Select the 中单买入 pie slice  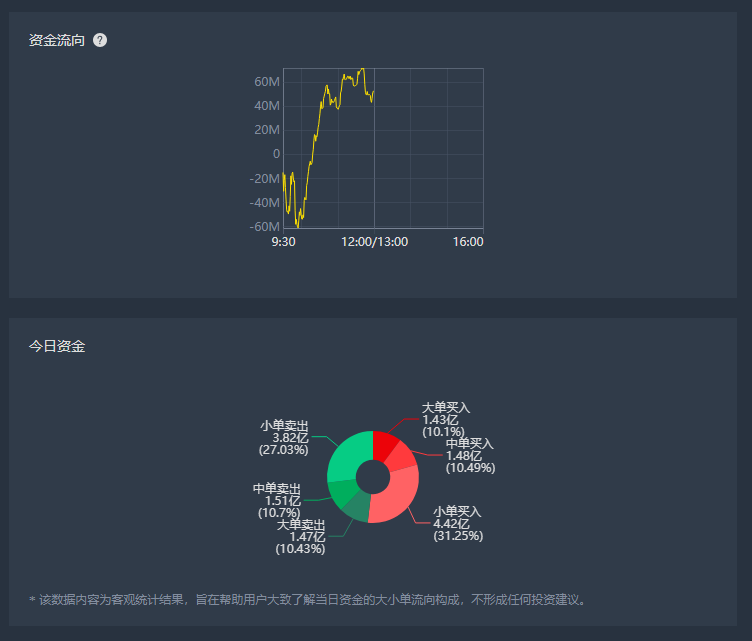402,457
